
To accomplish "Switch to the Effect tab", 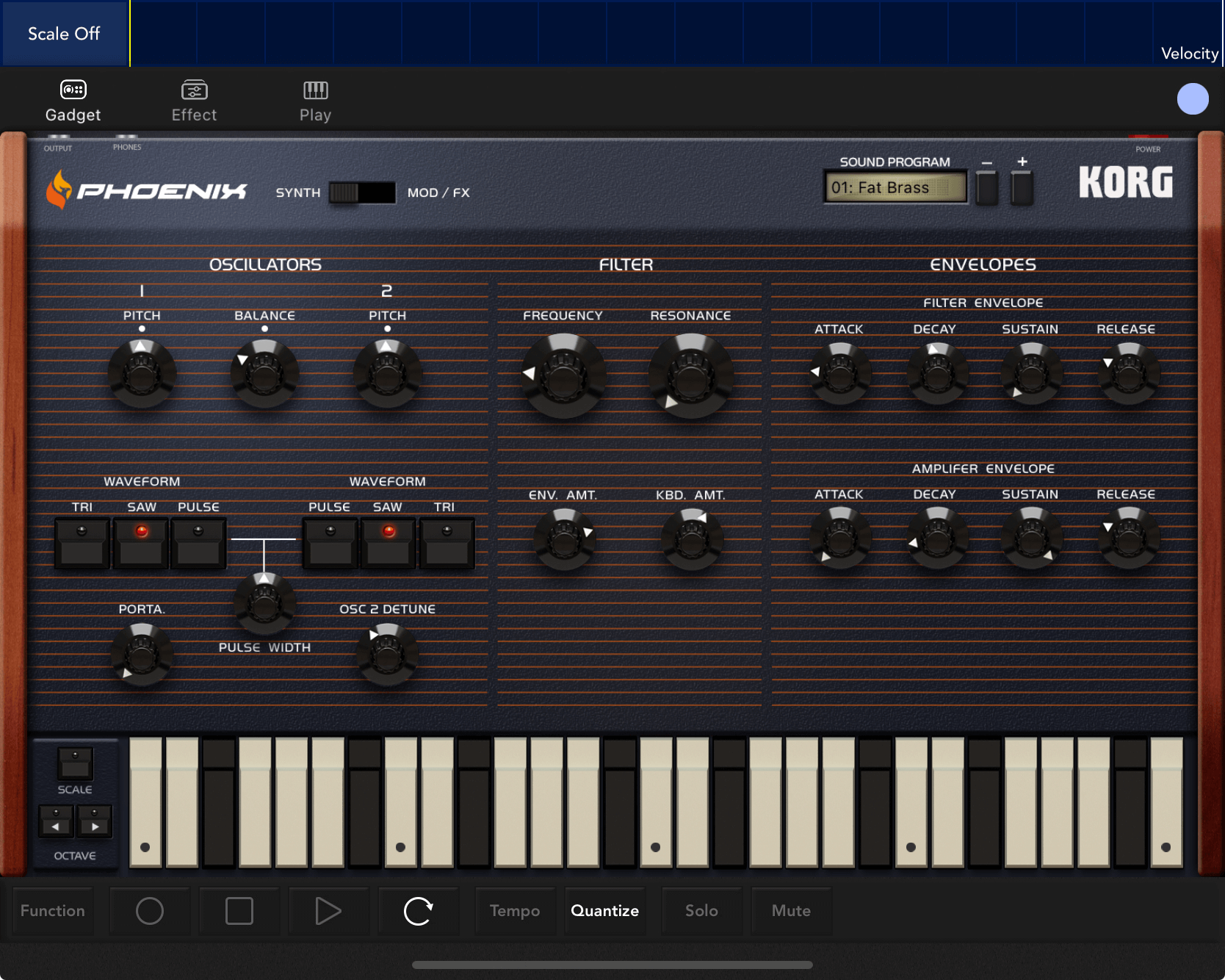I will click(194, 101).
